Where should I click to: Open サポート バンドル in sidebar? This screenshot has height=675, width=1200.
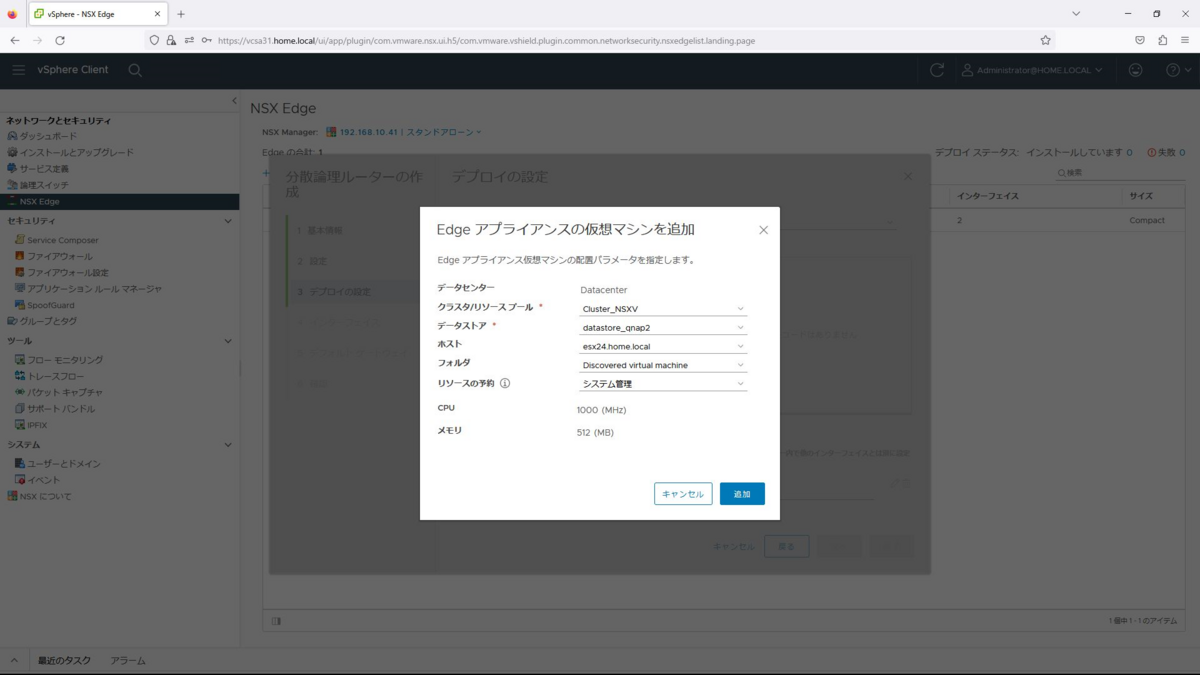pos(60,408)
